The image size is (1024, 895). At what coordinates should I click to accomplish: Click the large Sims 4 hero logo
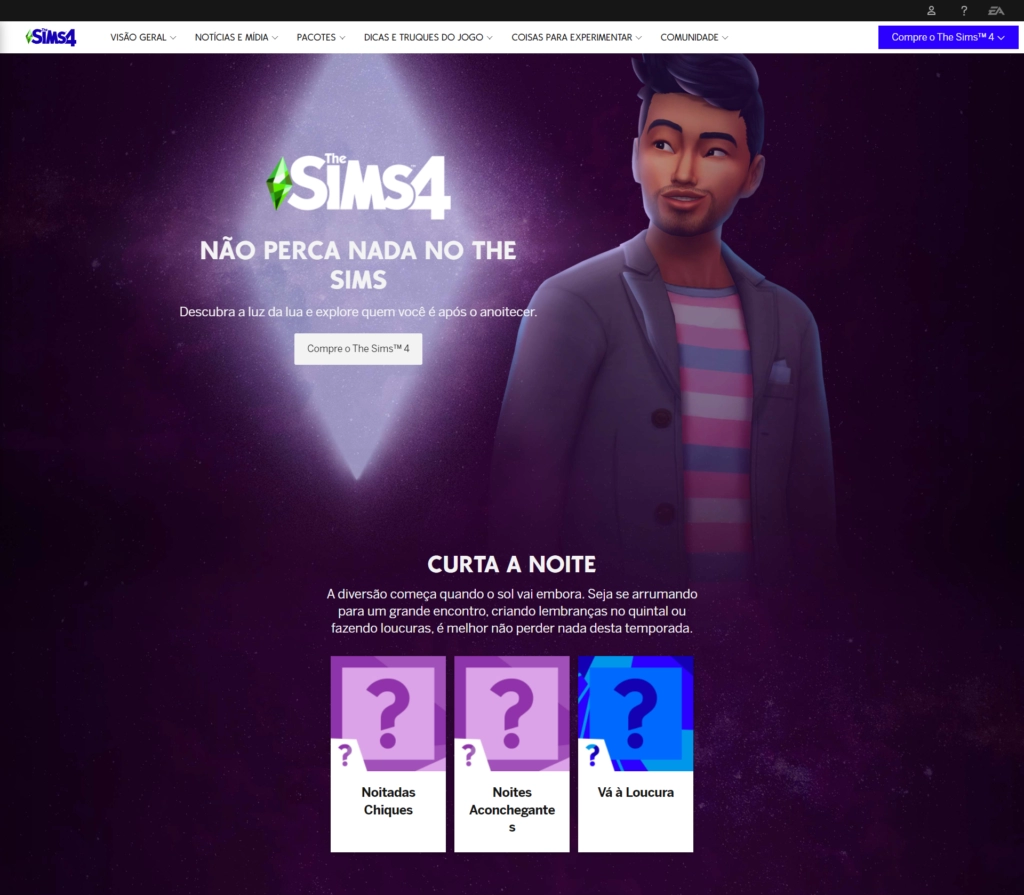coord(358,186)
